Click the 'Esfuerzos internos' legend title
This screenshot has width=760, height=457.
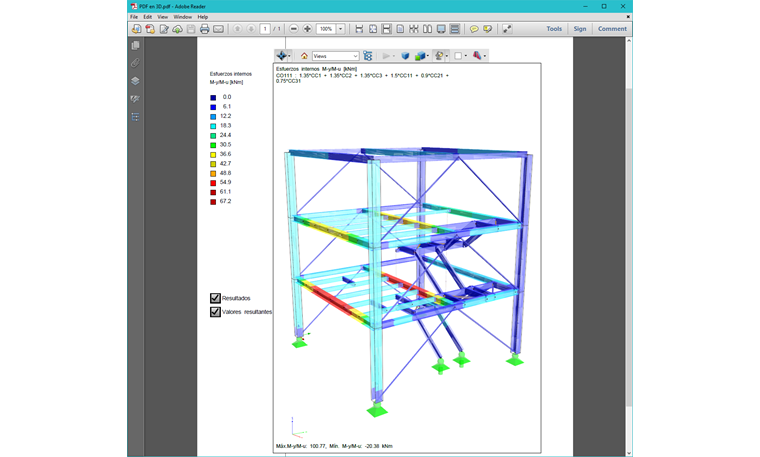231,74
